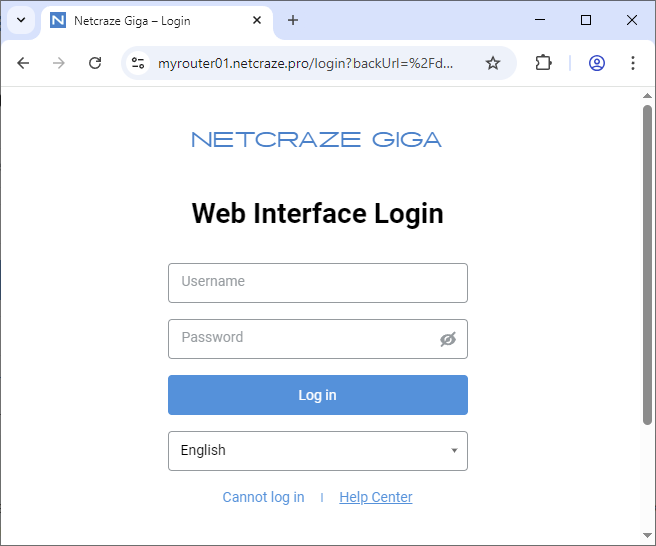View site information icon in address bar

pos(139,63)
